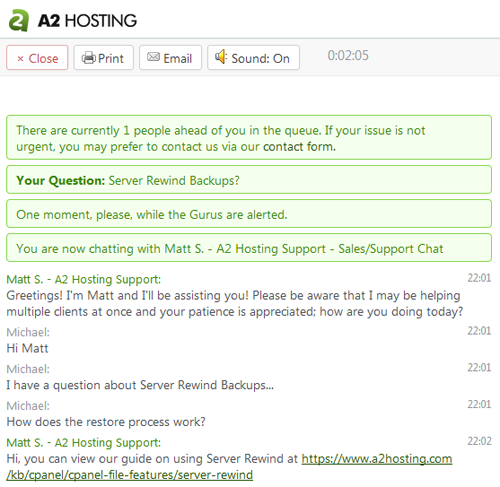Select 'How does the restore process work?' message

tap(106, 422)
